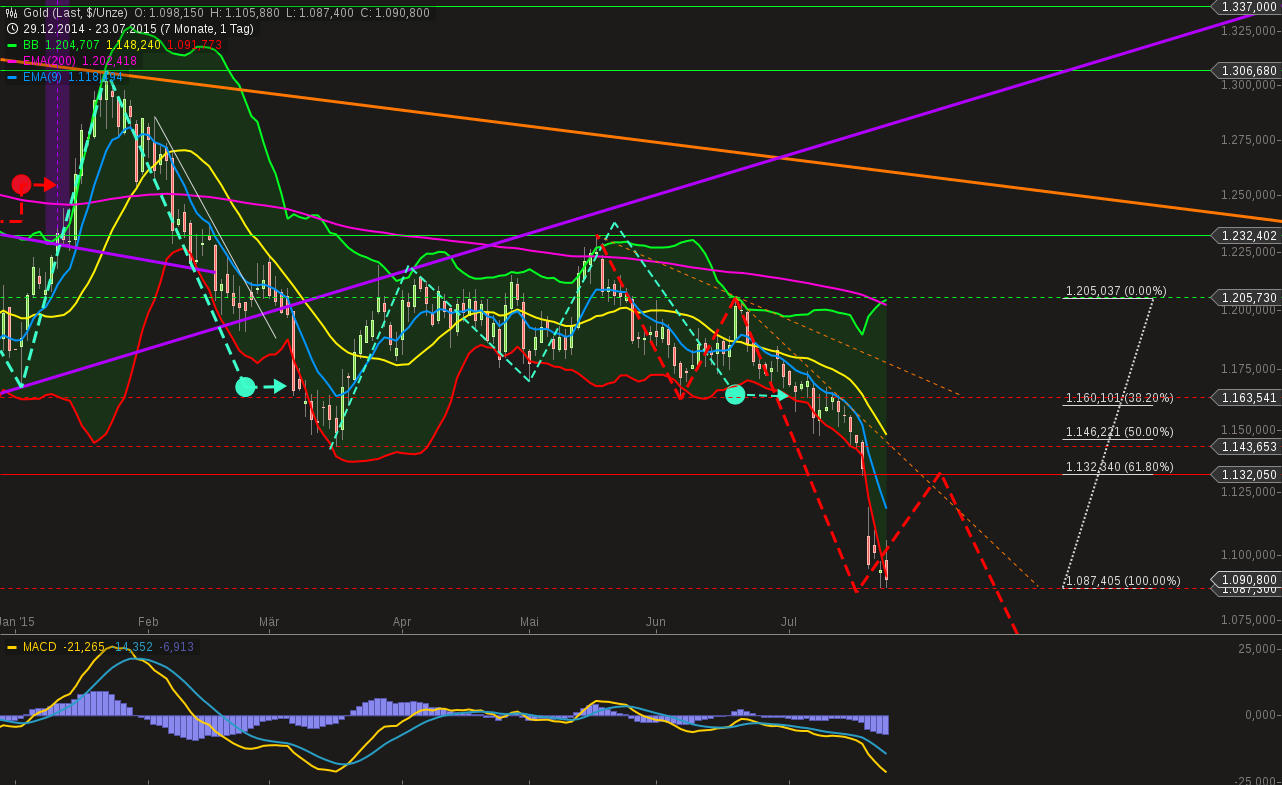Viewport: 1282px width, 785px height.
Task: Click Fibonacci label 1.146,221 (50.00%)
Action: [x=1120, y=432]
